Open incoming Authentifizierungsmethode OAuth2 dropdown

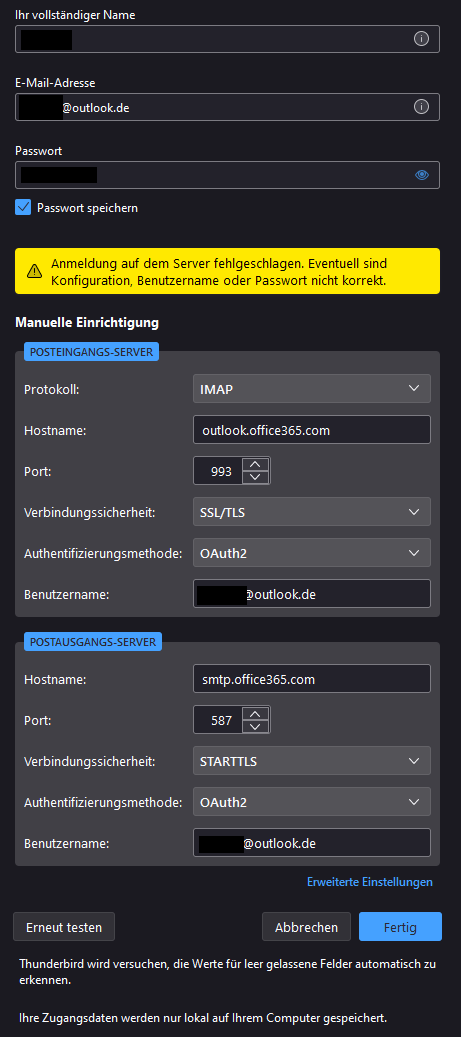pos(312,553)
